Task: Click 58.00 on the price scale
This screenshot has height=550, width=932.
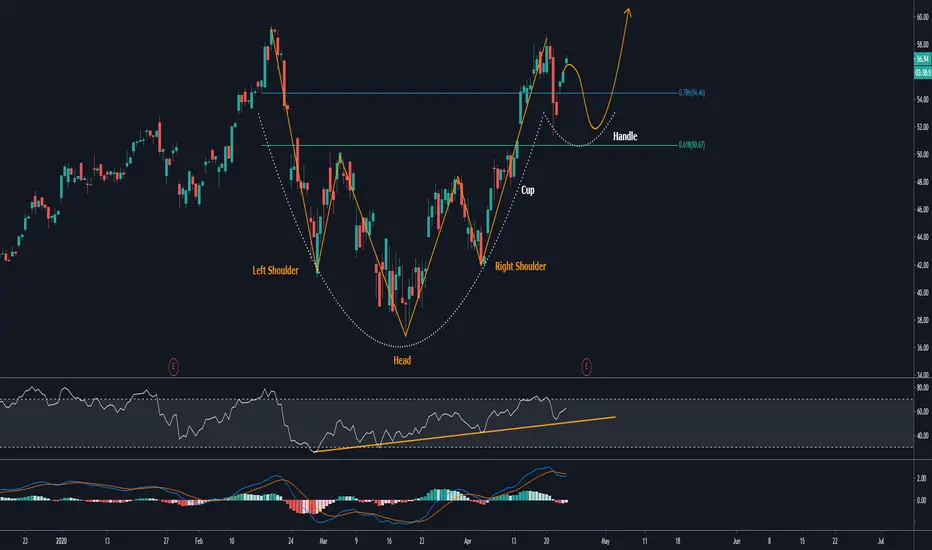Action: tap(922, 45)
